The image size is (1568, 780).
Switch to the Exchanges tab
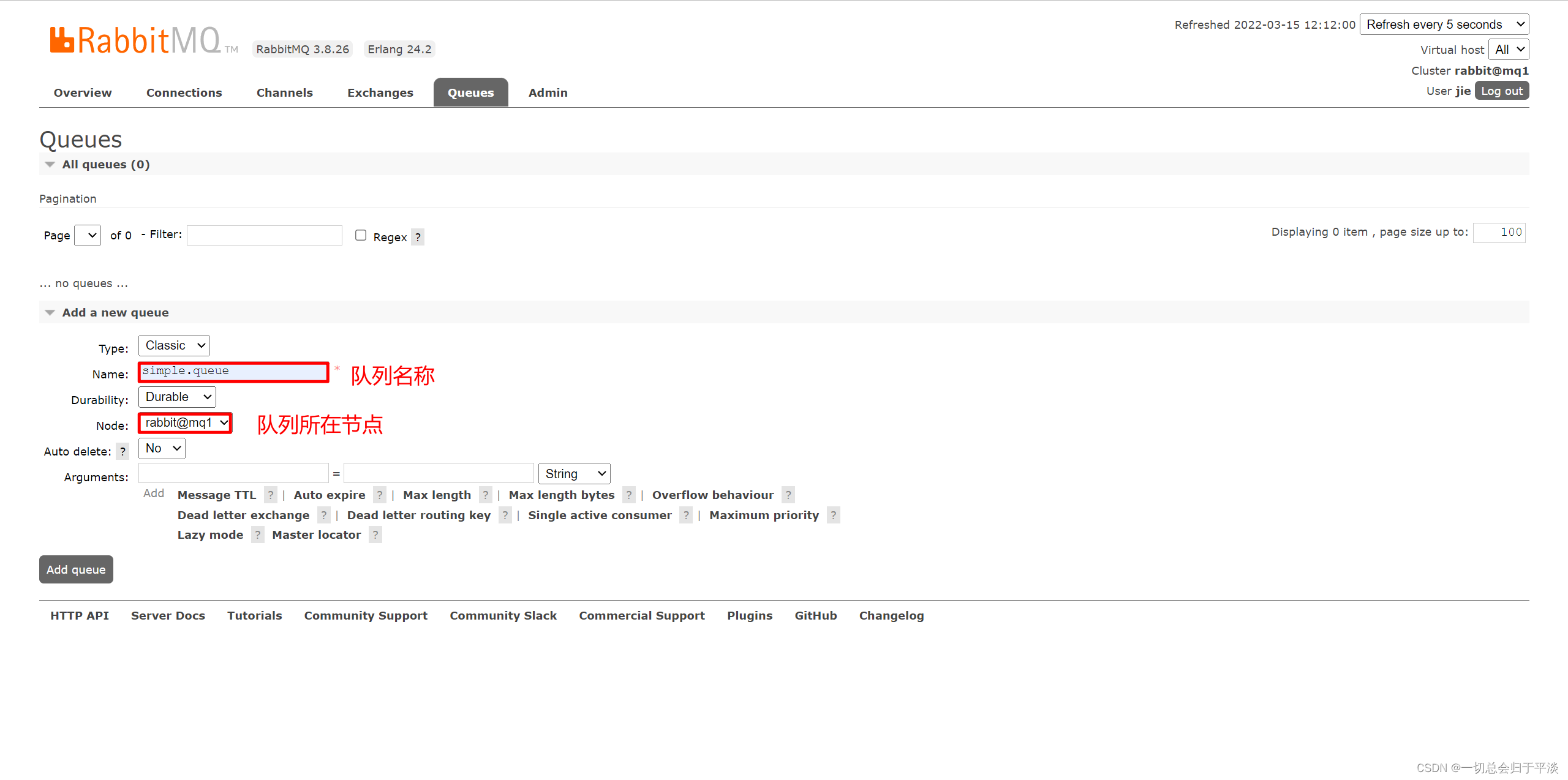pos(380,92)
